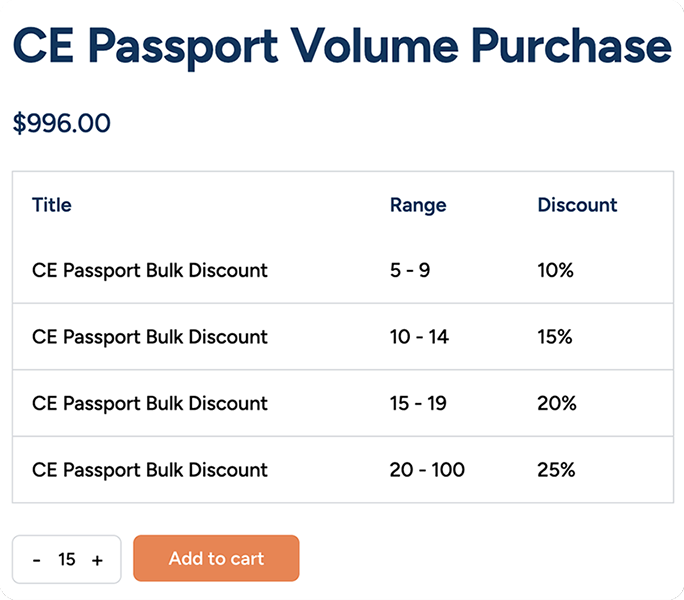Click the Discount column header
684x600 pixels.
tap(577, 205)
